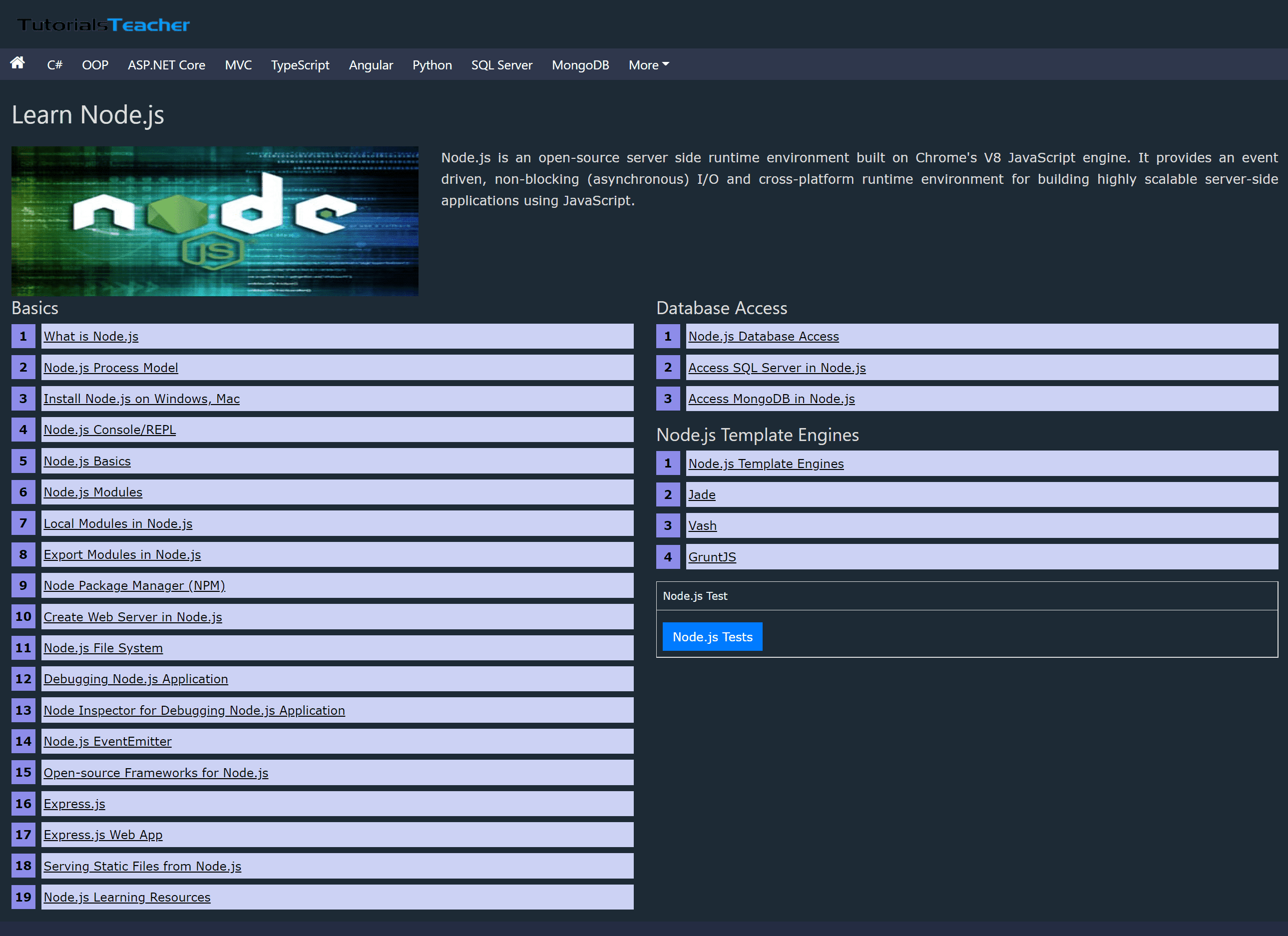Open the GruntJS link
The height and width of the screenshot is (936, 1288).
712,557
